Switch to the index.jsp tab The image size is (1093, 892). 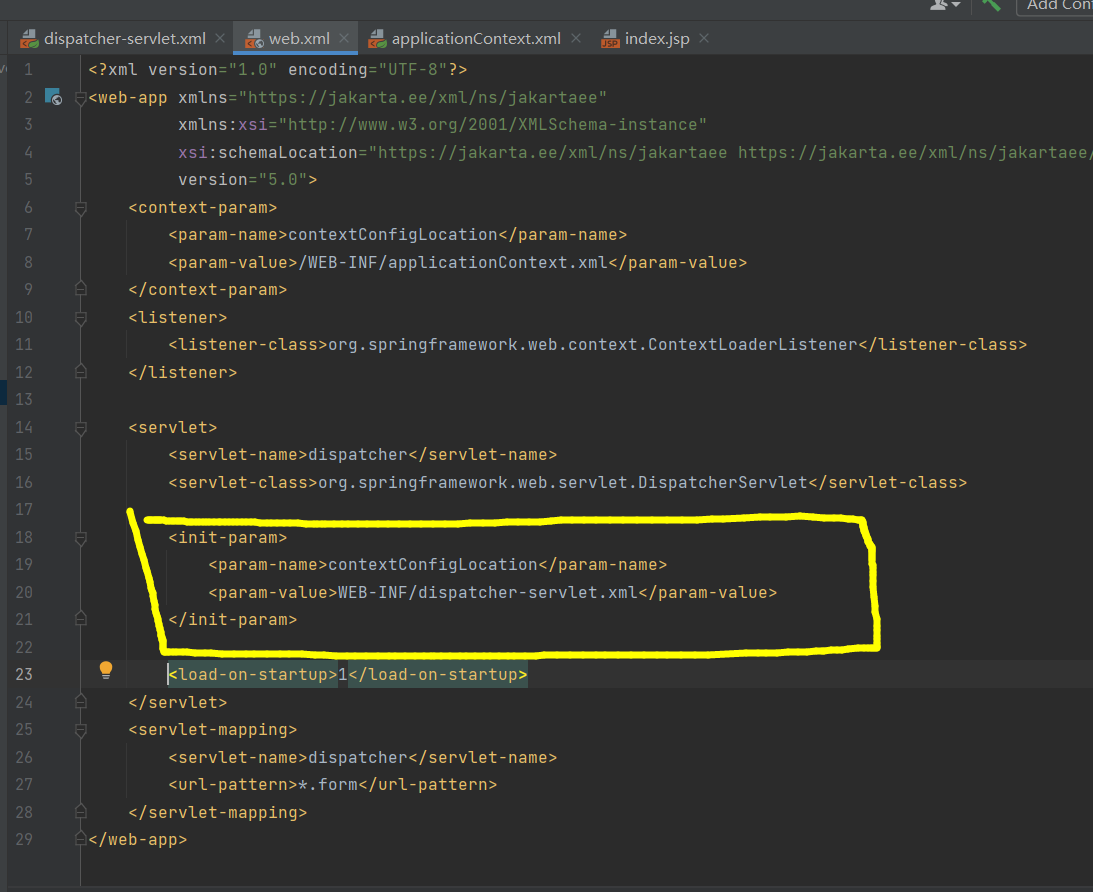click(657, 38)
